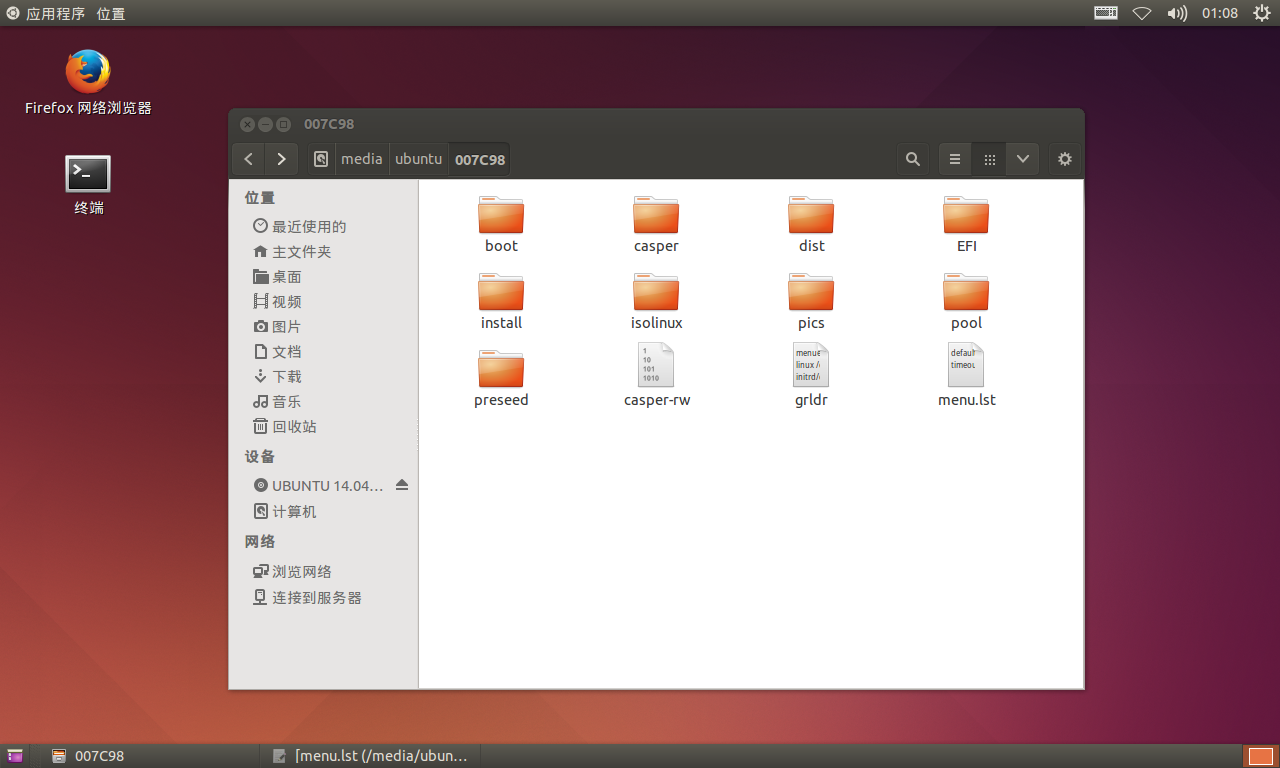This screenshot has width=1280, height=768.
Task: Open the pool folder
Action: (966, 302)
